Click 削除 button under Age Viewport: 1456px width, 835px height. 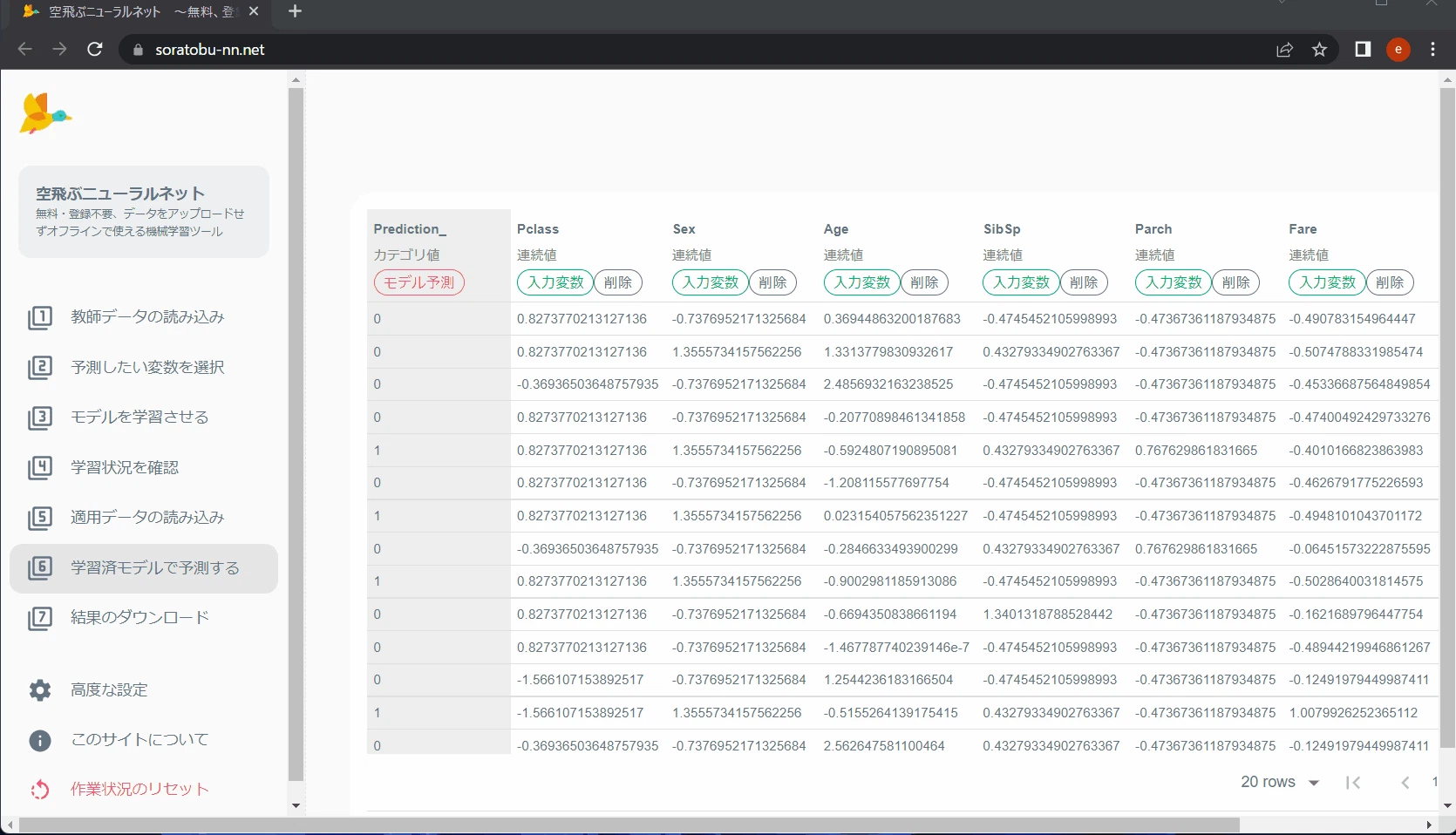(x=925, y=282)
